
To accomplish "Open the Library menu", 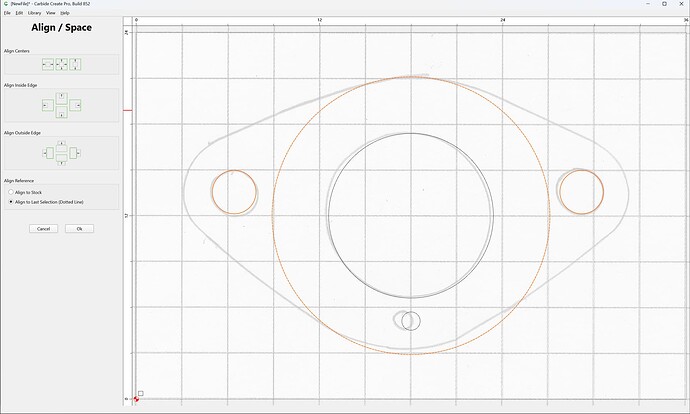I will tap(34, 13).
